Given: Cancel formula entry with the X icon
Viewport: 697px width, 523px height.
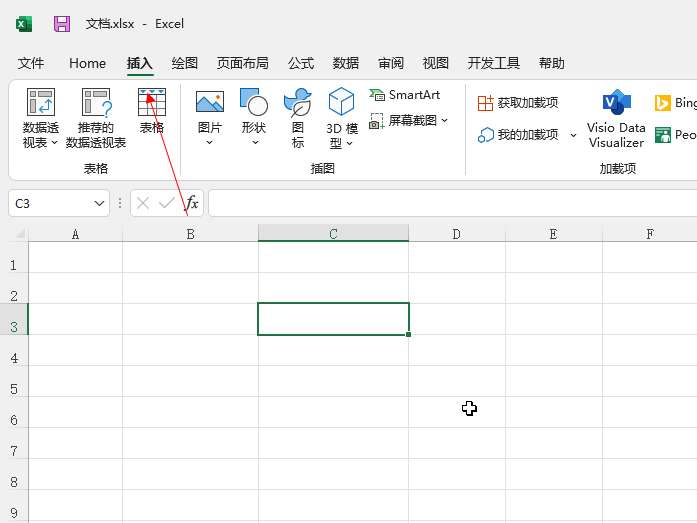Looking at the screenshot, I should (x=143, y=204).
